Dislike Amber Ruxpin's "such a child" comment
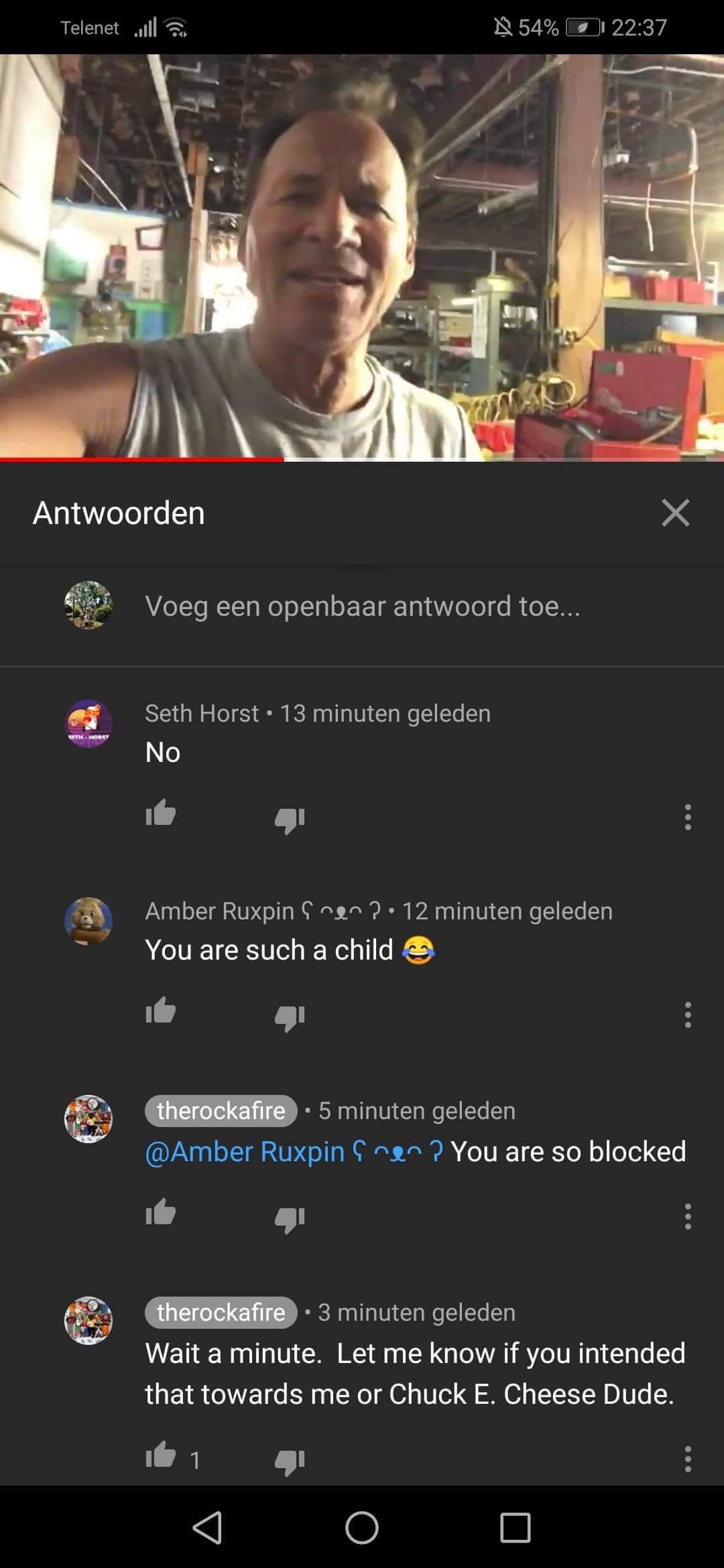Viewport: 724px width, 1568px height. click(290, 1017)
